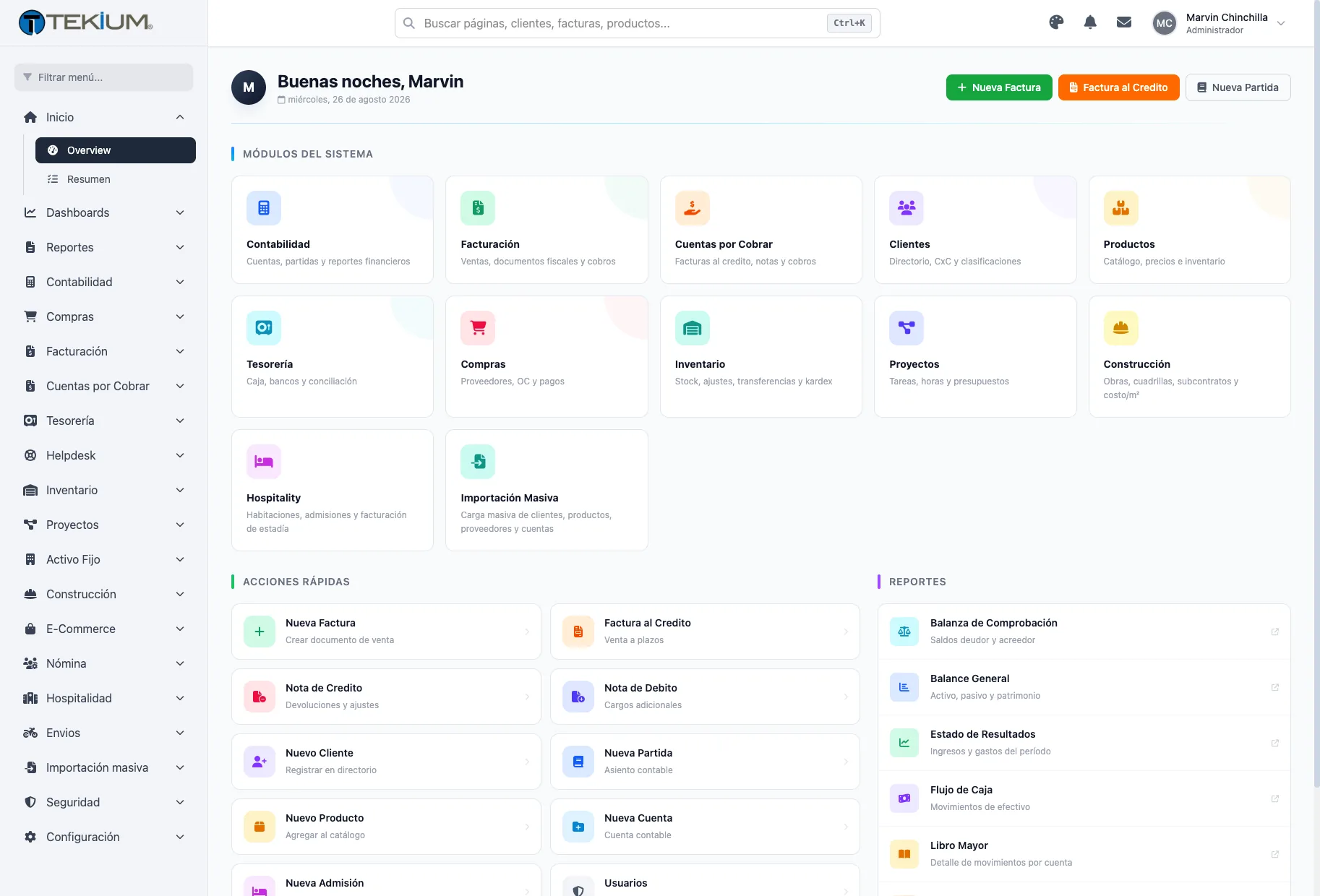Open the messages envelope icon
The height and width of the screenshot is (896, 1320).
pos(1124,22)
